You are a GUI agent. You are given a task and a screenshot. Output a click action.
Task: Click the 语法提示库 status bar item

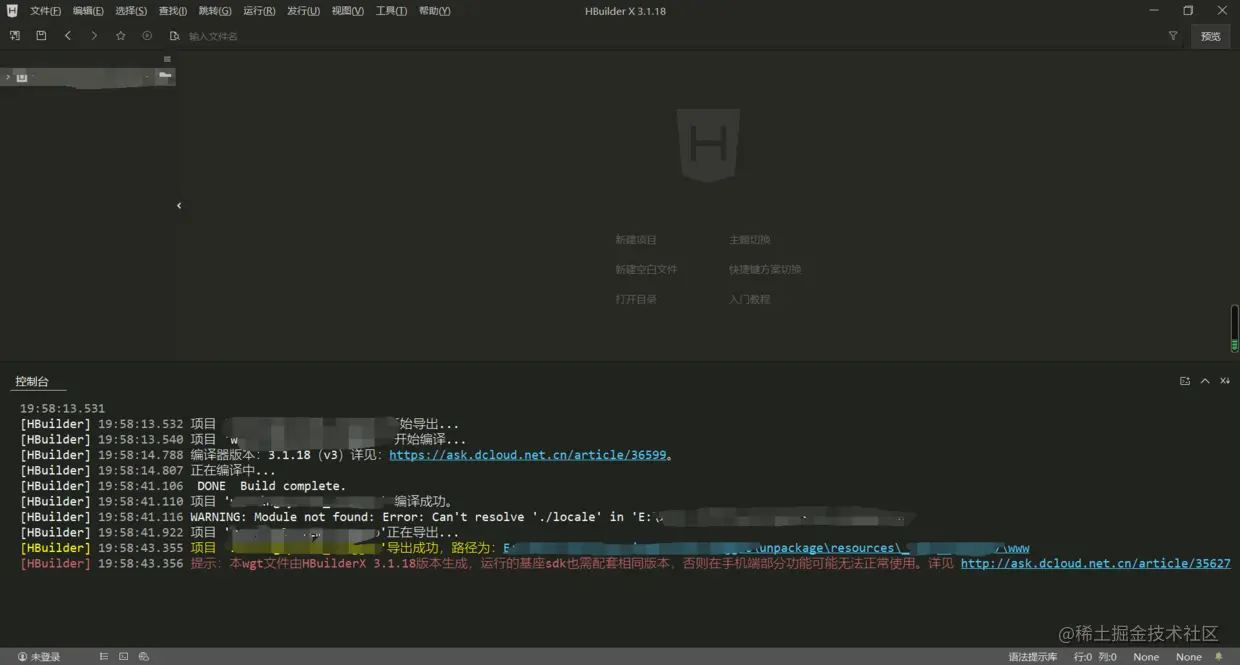1033,657
